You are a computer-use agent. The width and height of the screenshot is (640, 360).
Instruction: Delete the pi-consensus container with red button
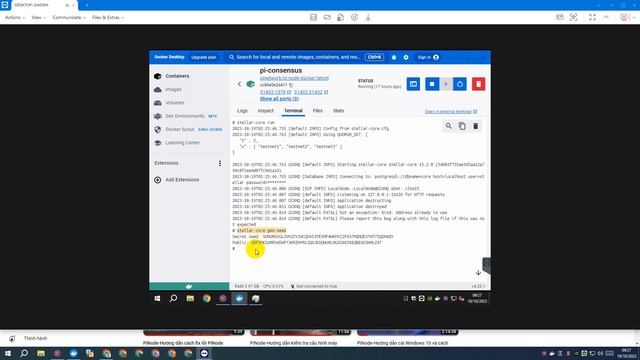click(478, 84)
